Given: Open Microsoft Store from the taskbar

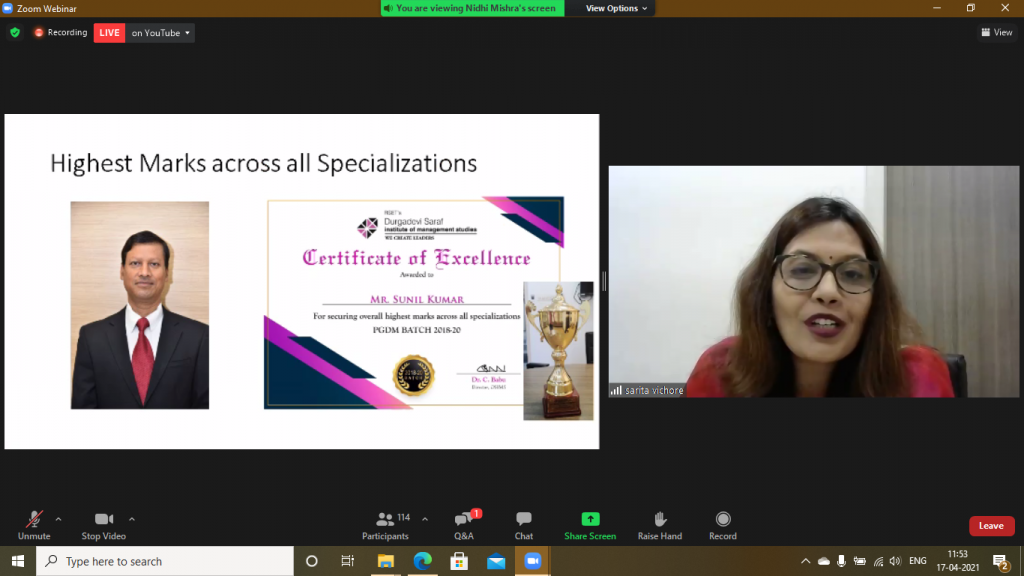Looking at the screenshot, I should [x=459, y=561].
